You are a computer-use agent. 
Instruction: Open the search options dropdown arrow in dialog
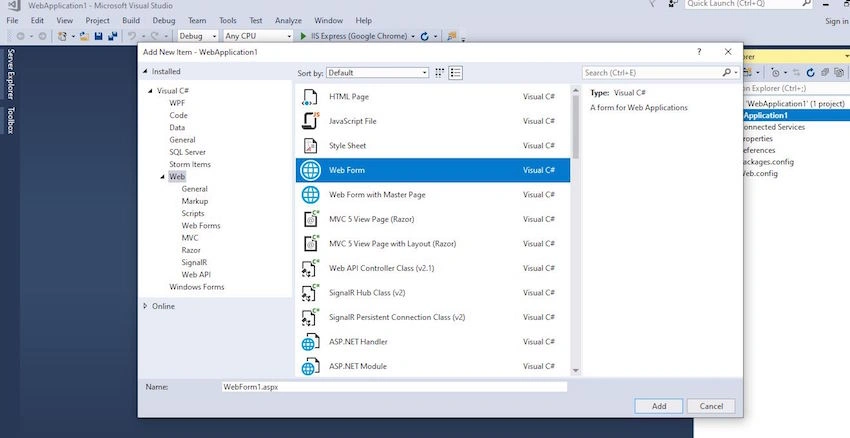(736, 72)
